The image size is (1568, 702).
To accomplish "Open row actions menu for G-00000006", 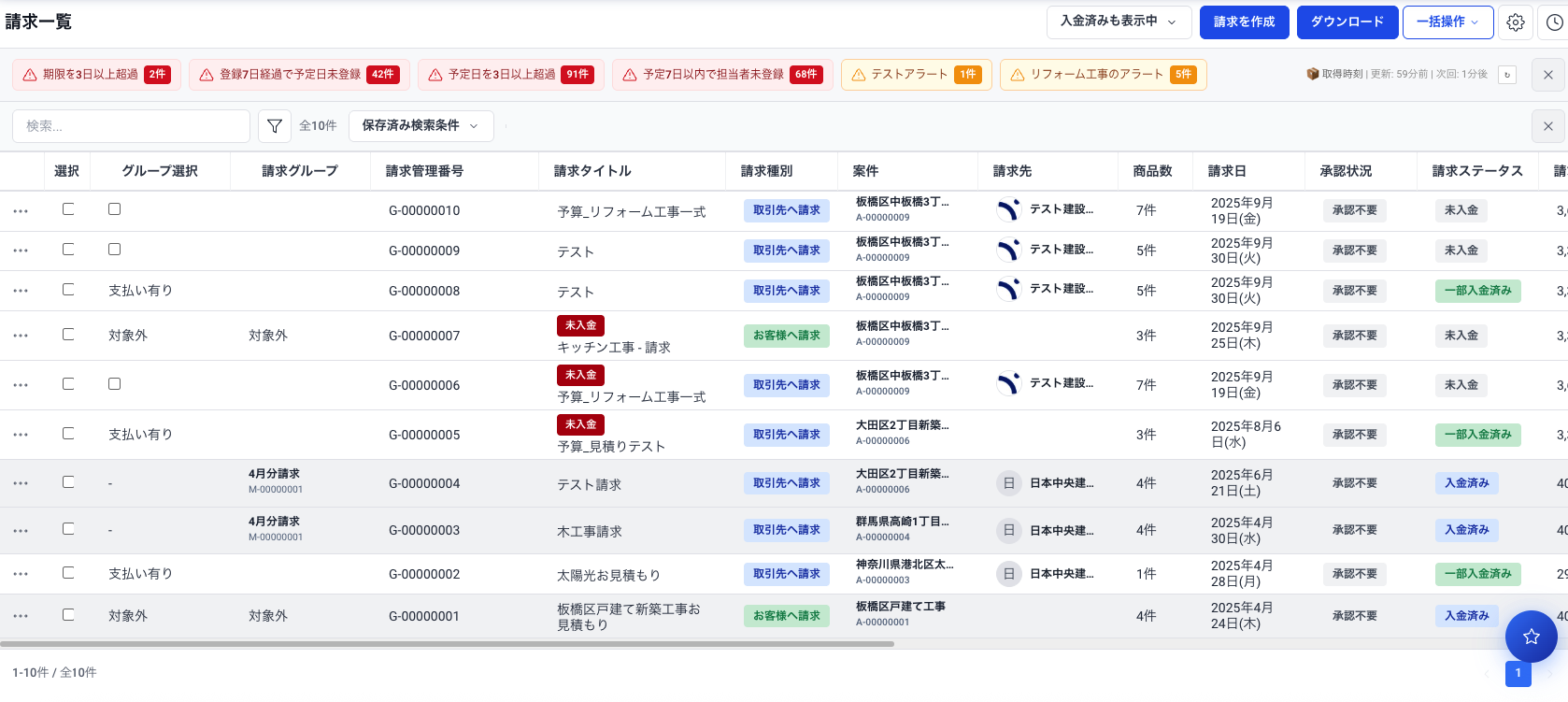I will (21, 385).
